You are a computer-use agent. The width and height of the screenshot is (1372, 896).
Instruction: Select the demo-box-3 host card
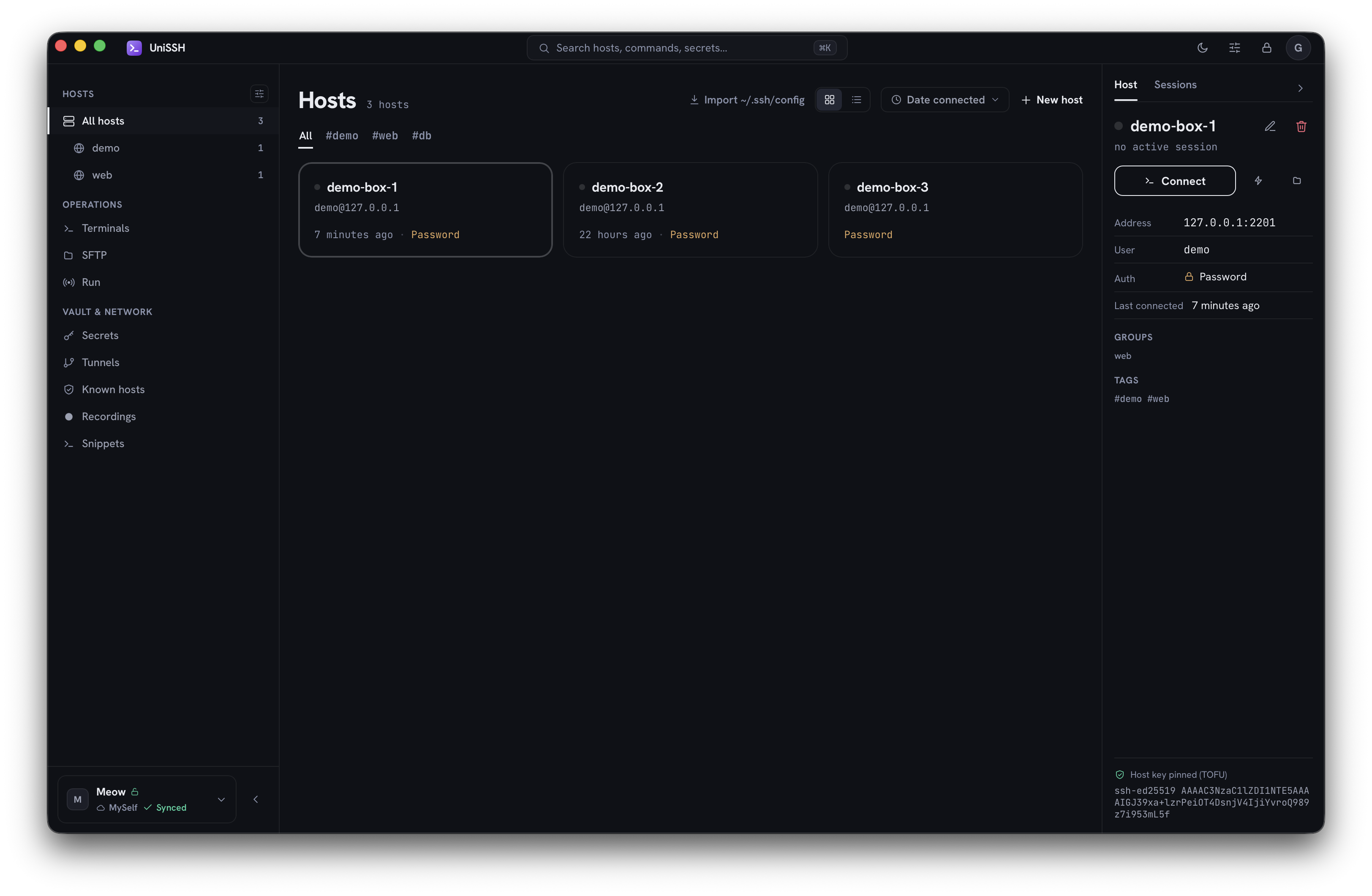coord(955,210)
